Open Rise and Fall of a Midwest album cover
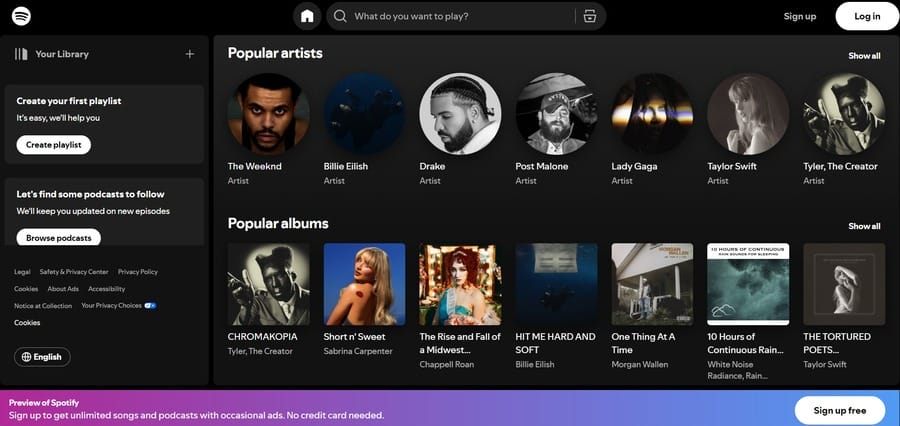The height and width of the screenshot is (426, 900). click(460, 284)
